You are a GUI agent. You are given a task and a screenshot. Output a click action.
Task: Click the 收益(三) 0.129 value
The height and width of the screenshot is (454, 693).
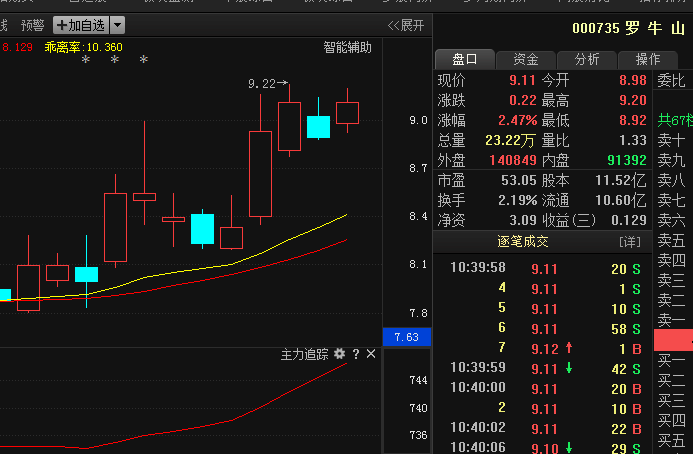point(629,220)
